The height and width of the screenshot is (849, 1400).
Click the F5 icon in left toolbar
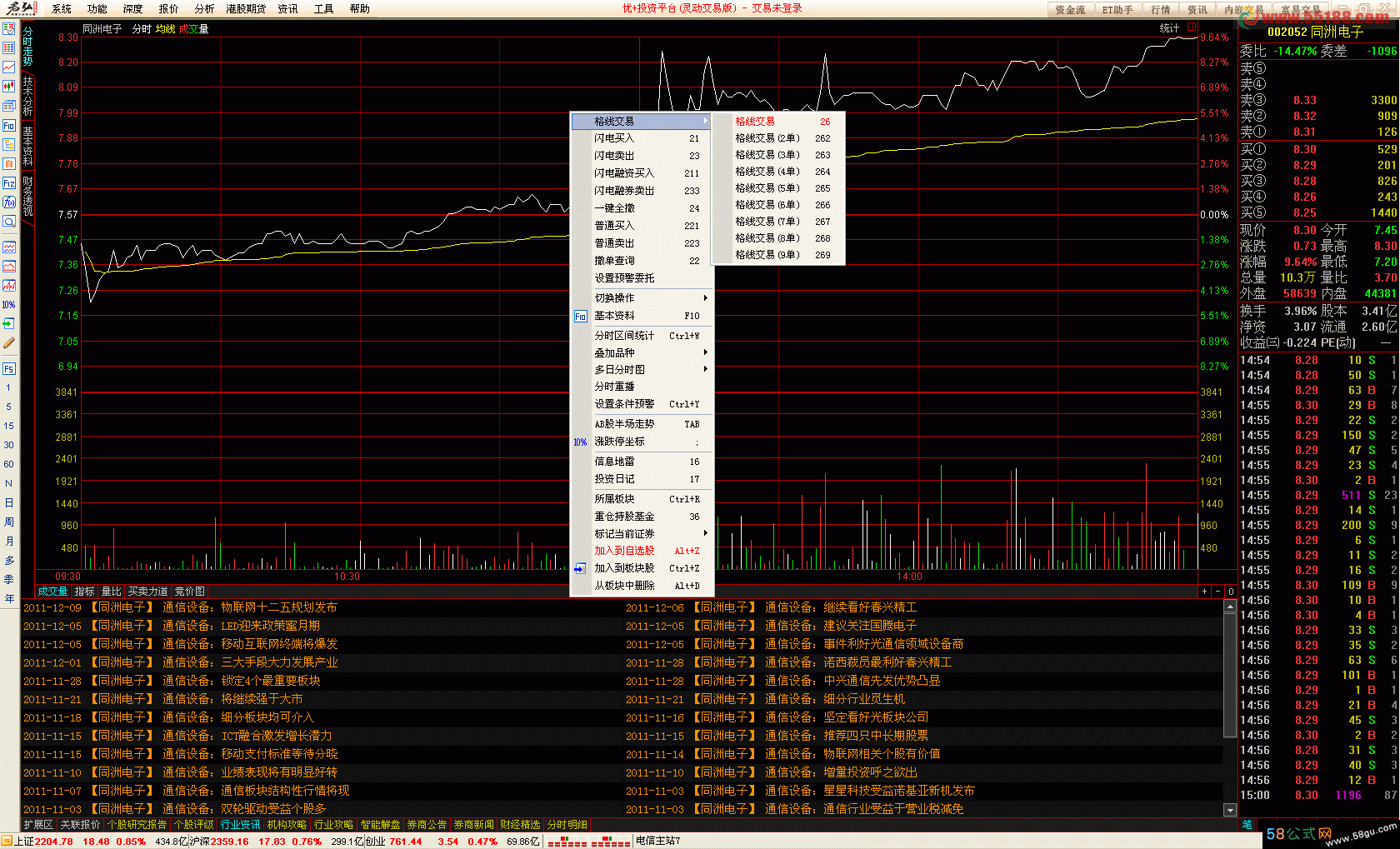9,368
